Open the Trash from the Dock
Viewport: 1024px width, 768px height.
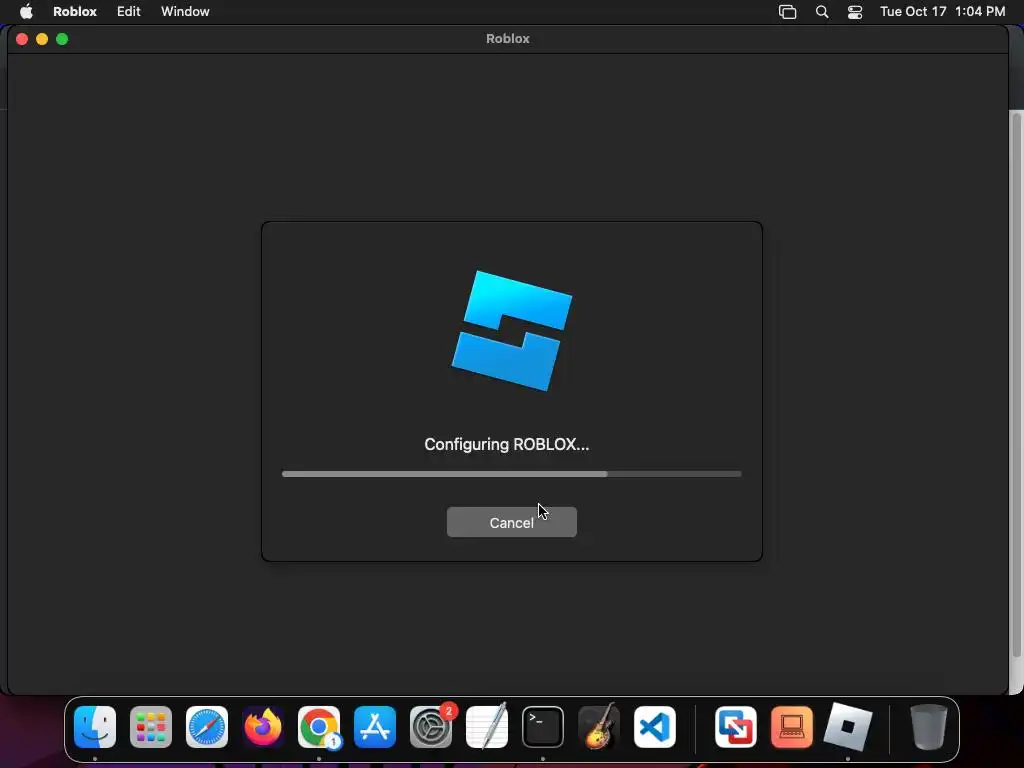point(929,727)
